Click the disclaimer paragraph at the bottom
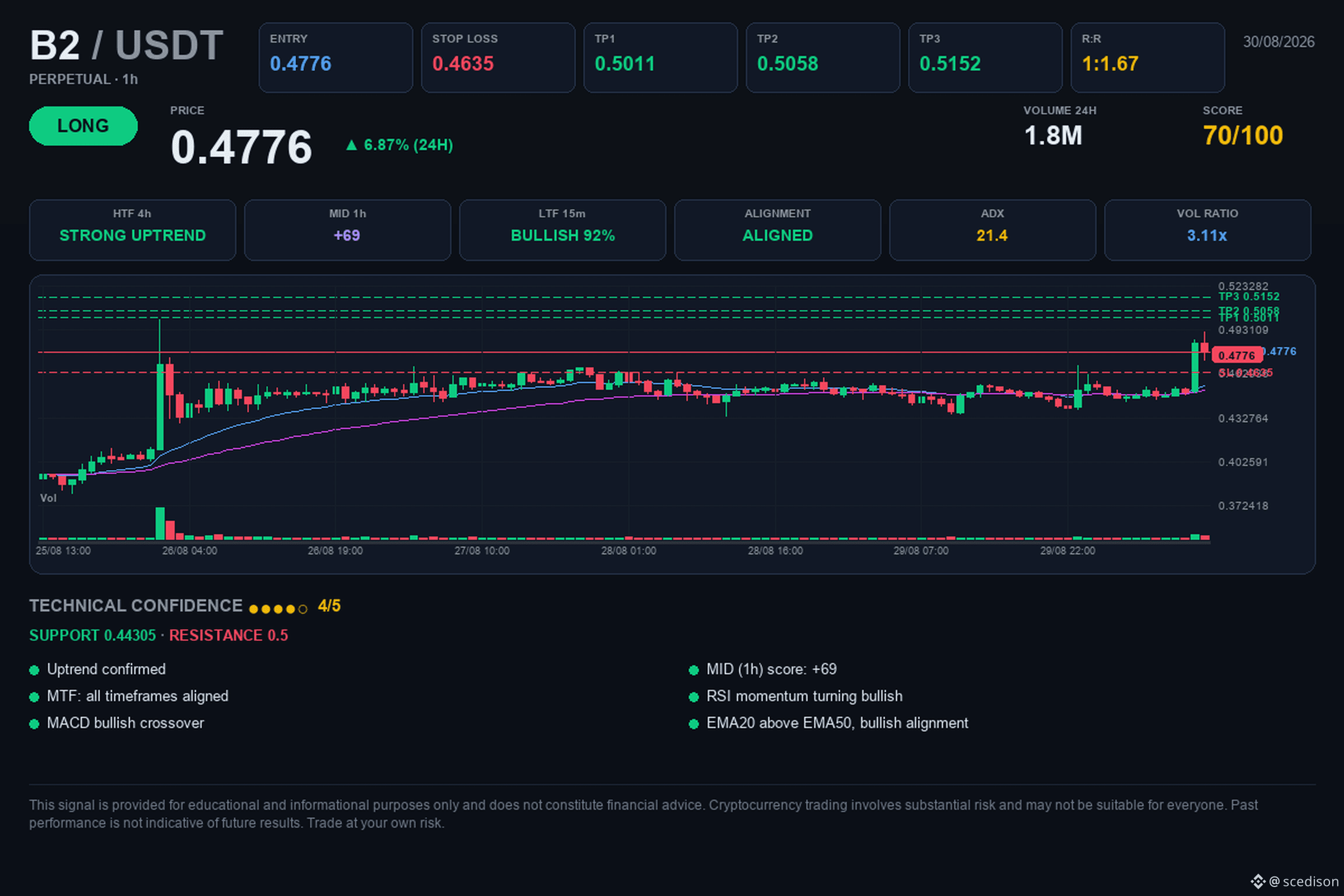 tap(643, 814)
